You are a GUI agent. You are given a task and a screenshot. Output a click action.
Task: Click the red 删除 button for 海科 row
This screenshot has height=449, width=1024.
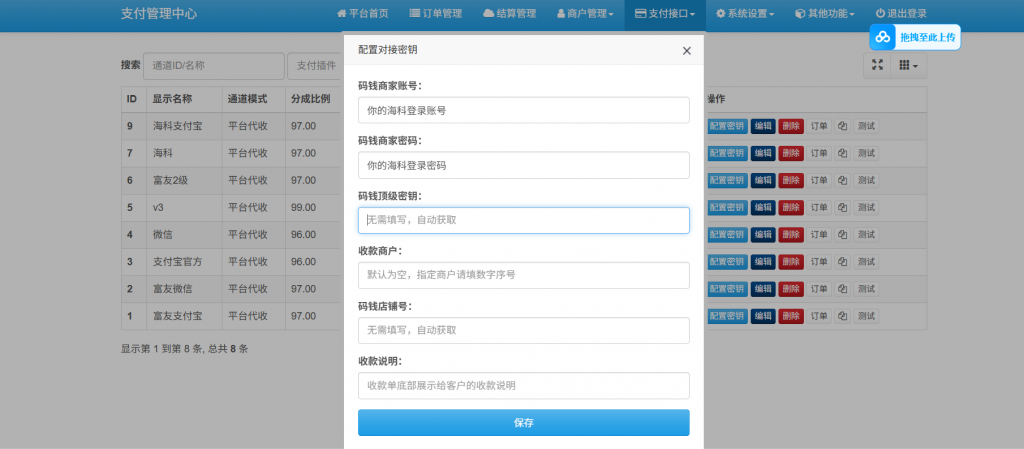coord(790,153)
